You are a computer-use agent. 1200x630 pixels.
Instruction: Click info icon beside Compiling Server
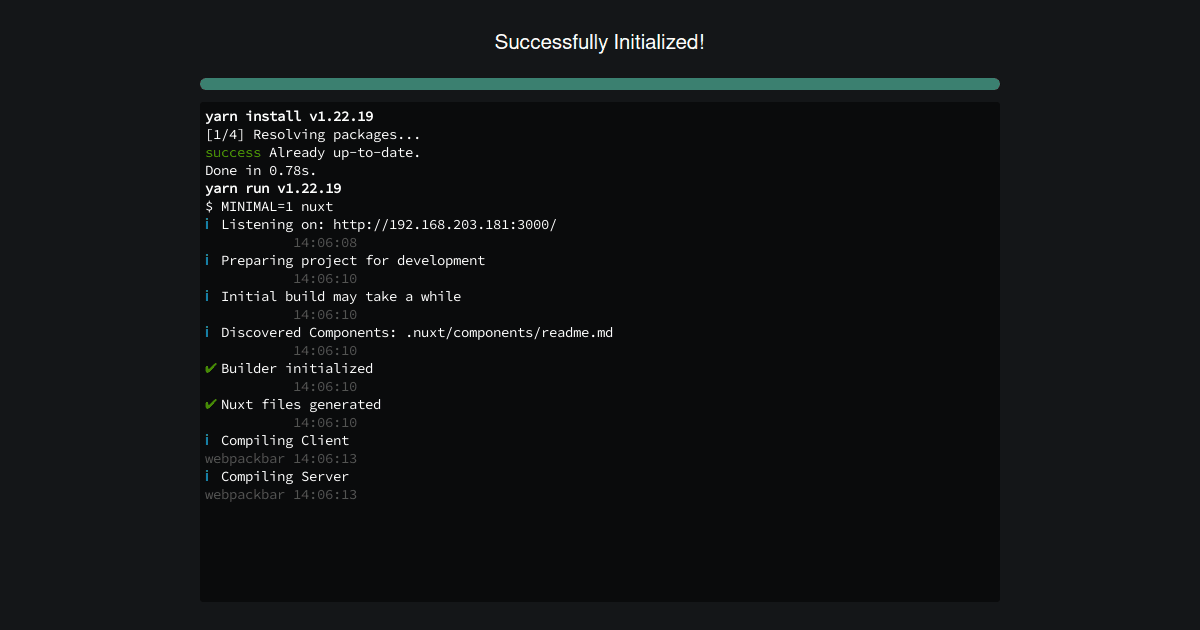pyautogui.click(x=208, y=476)
